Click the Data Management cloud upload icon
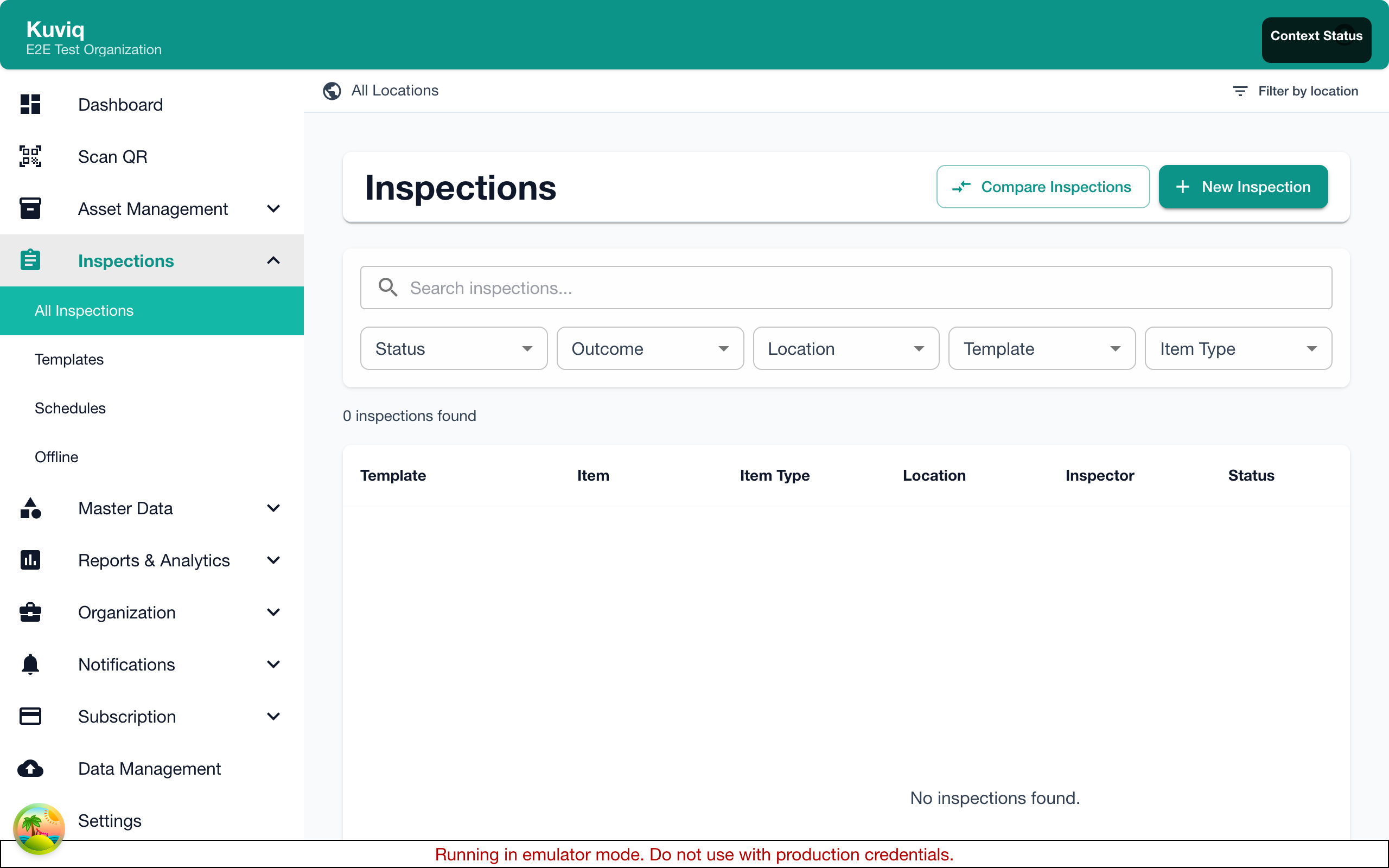 30,768
